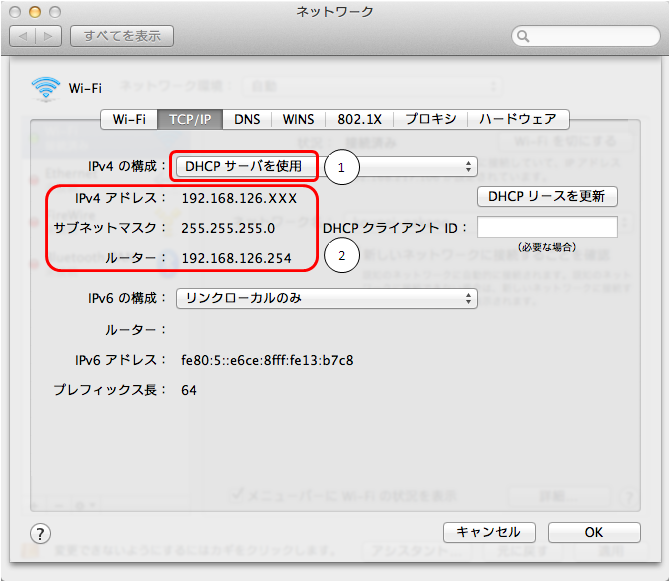
Task: Click the Show All (すべてを表示) button
Action: (122, 36)
